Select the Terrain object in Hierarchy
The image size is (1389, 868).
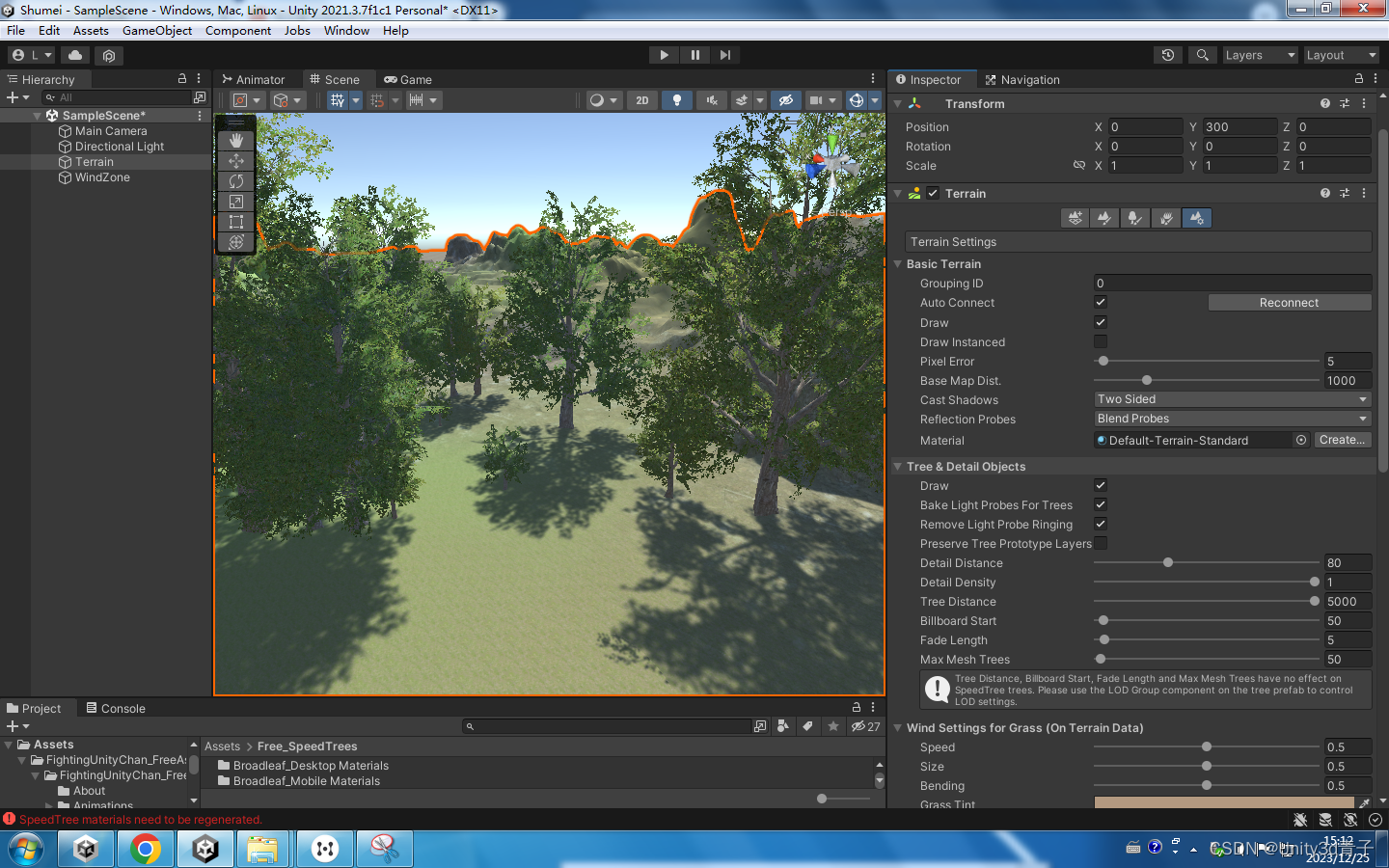point(94,161)
